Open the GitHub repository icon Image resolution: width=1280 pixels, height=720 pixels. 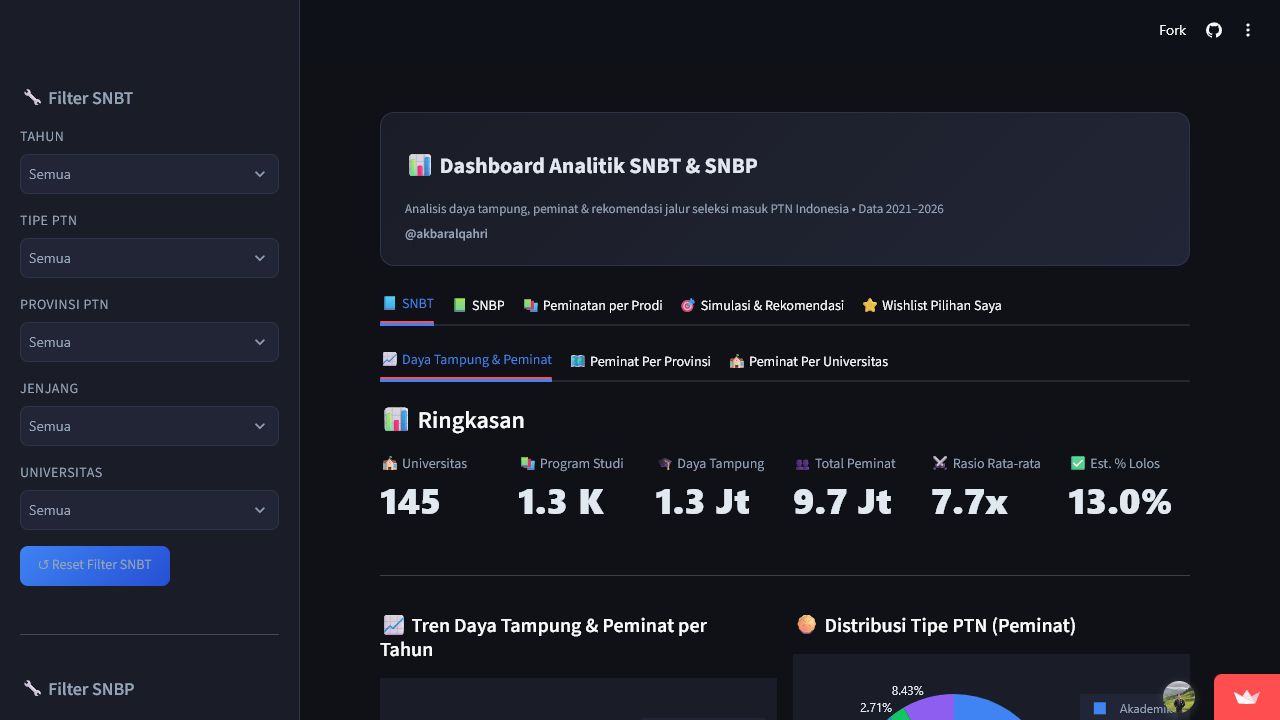(x=1214, y=30)
